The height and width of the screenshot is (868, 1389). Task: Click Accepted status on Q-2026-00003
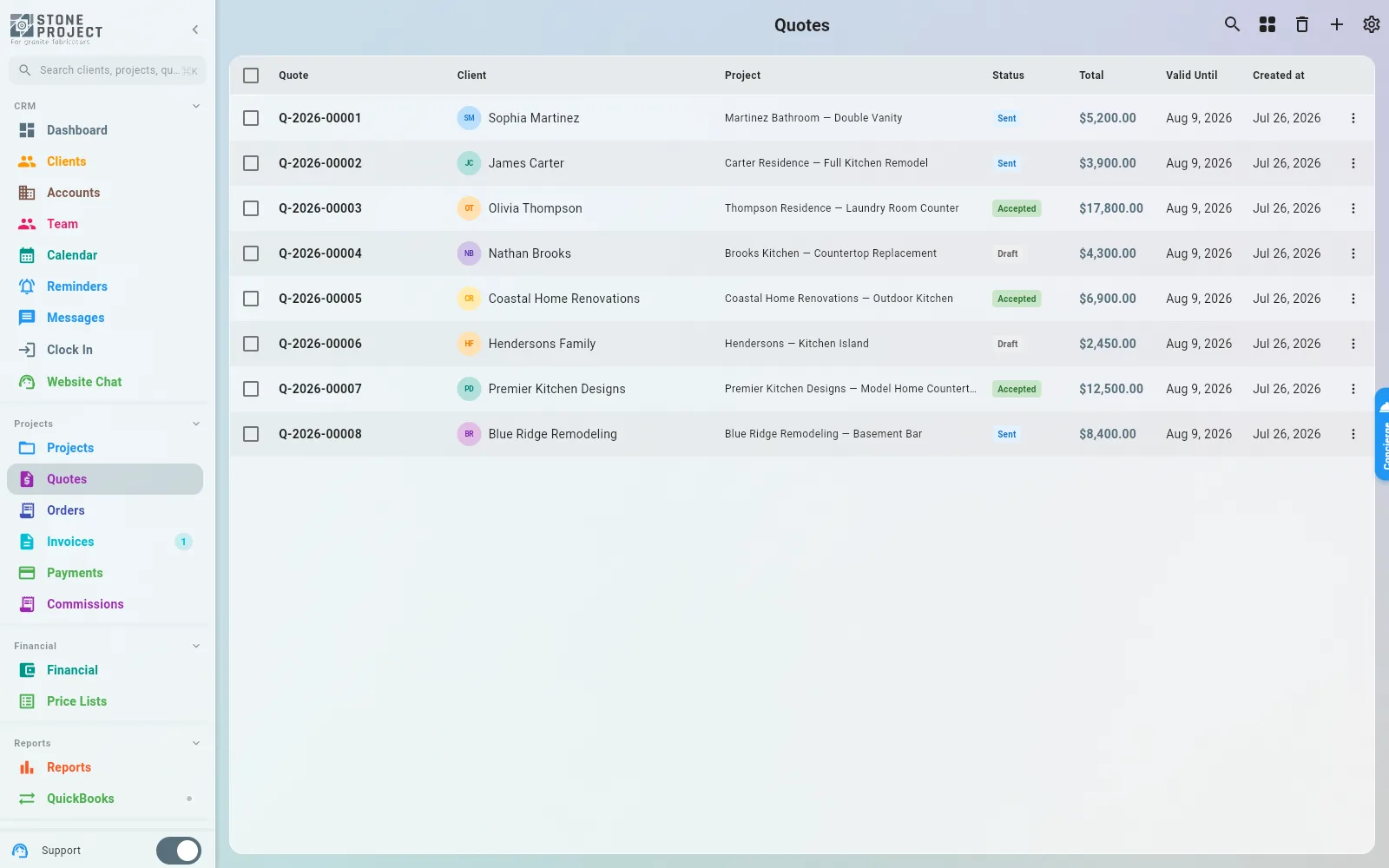(1017, 208)
